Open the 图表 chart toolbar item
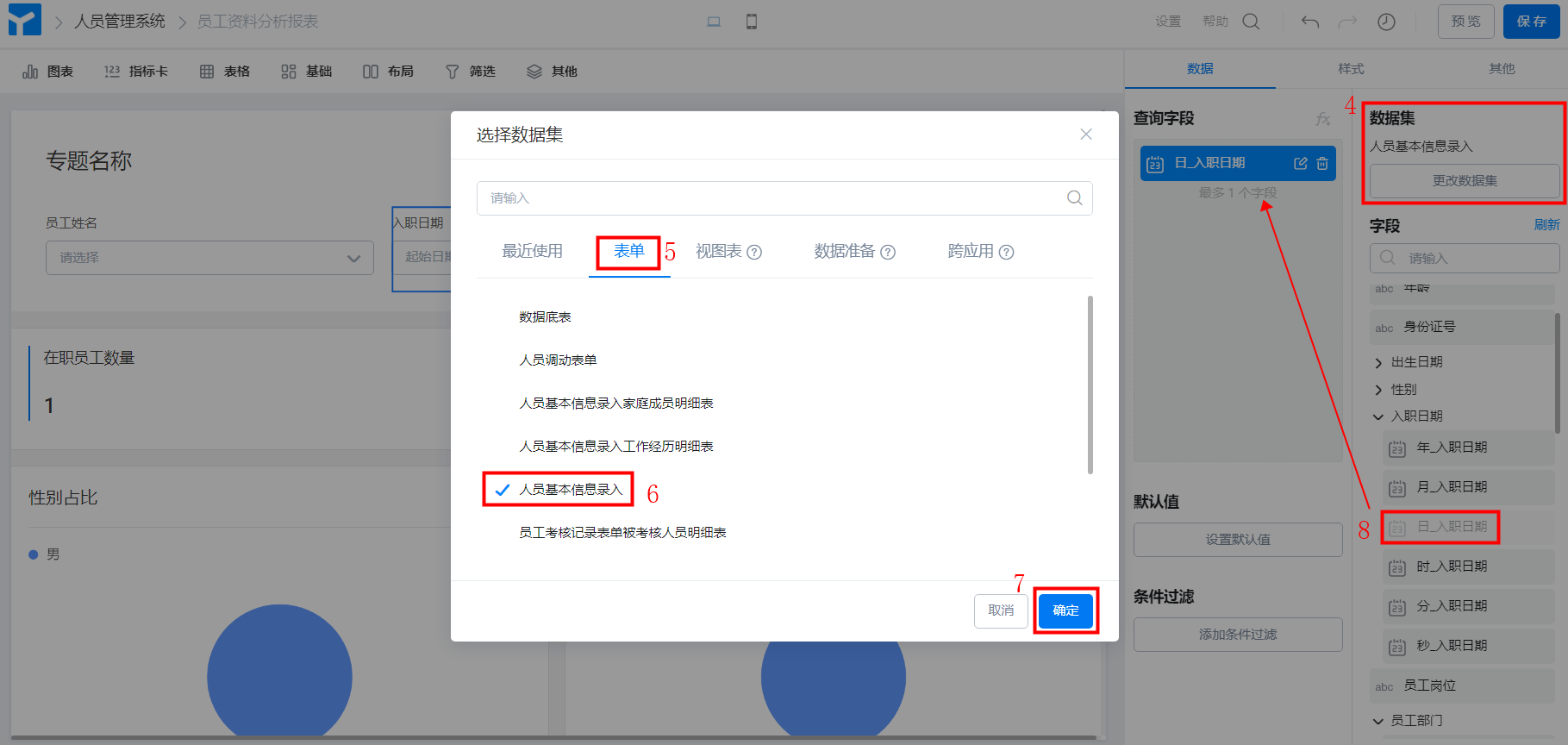This screenshot has height=745, width=1568. [x=48, y=72]
